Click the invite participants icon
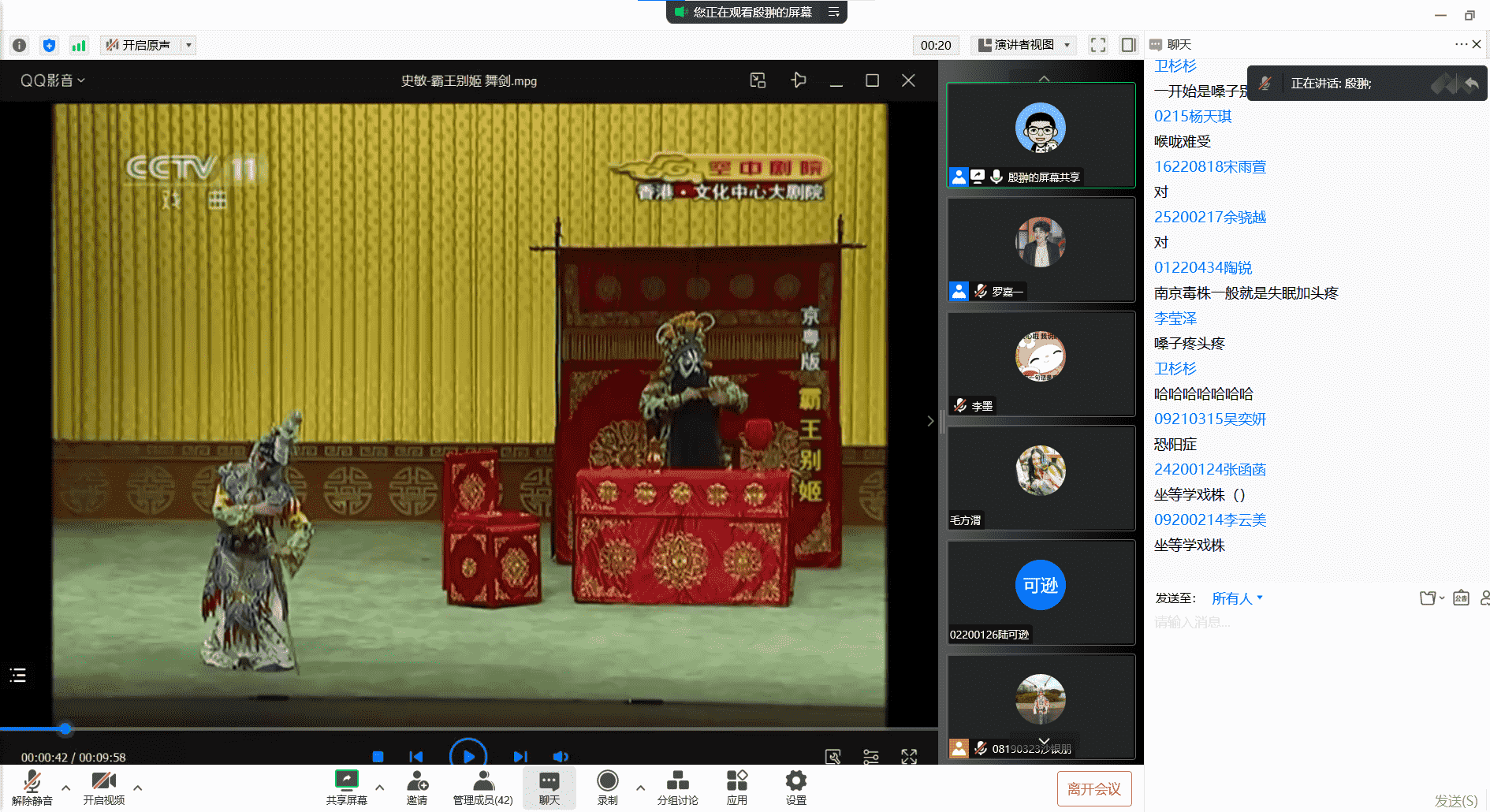 point(417,787)
